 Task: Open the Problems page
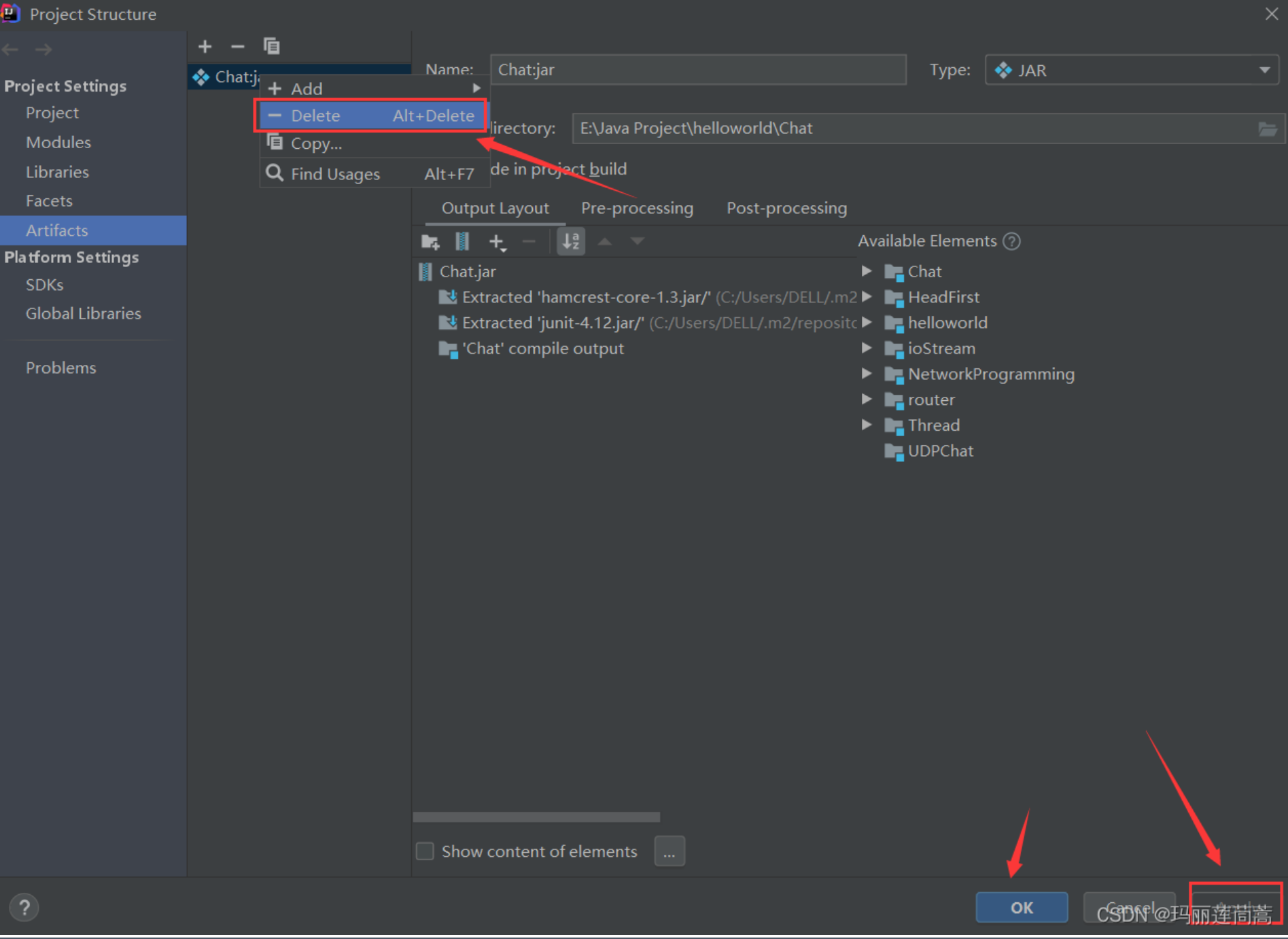tap(61, 368)
